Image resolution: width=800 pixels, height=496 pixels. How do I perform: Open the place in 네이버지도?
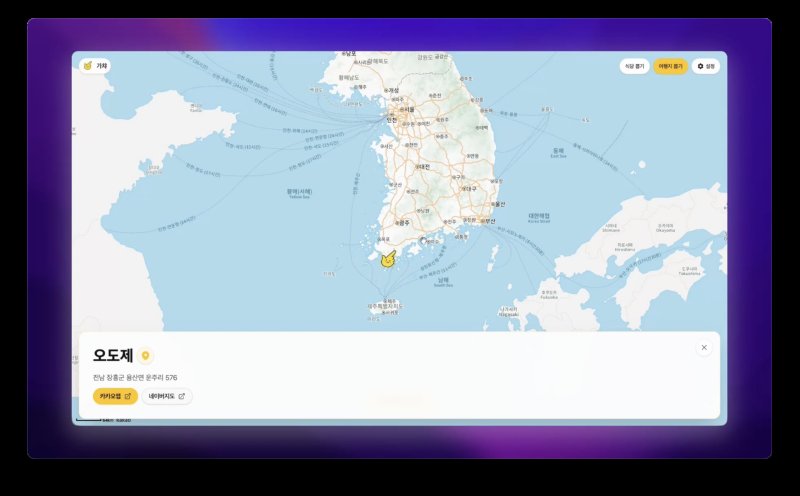click(167, 396)
